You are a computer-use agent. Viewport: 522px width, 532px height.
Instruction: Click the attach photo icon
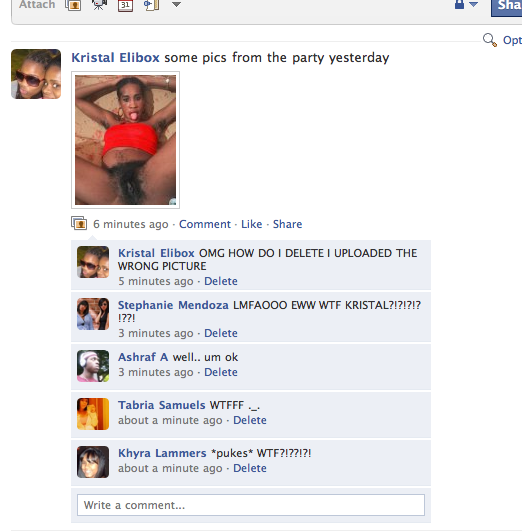coord(73,5)
